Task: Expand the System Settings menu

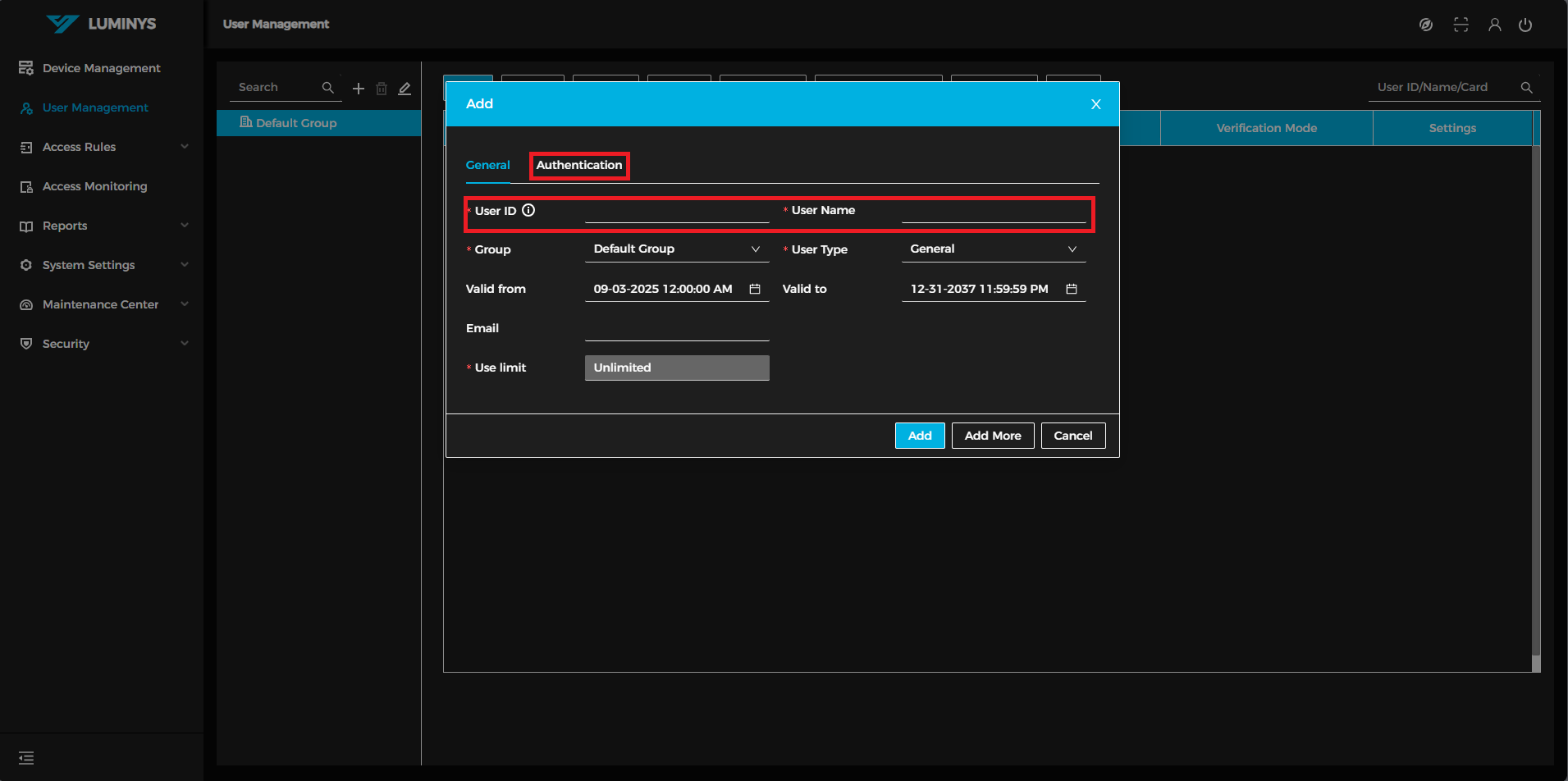Action: coord(103,265)
